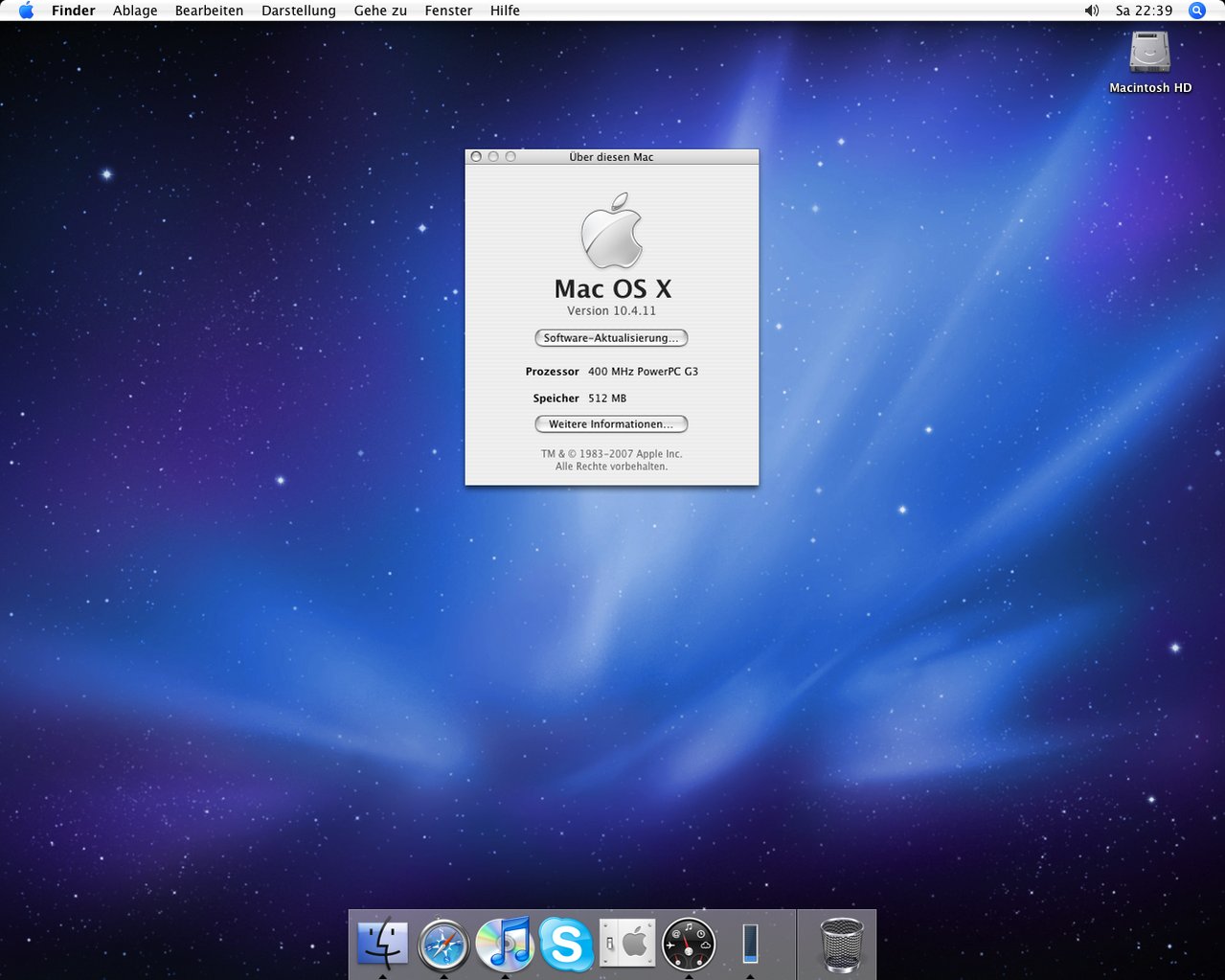Open the Spotlight search icon
The image size is (1225, 980).
click(1196, 11)
